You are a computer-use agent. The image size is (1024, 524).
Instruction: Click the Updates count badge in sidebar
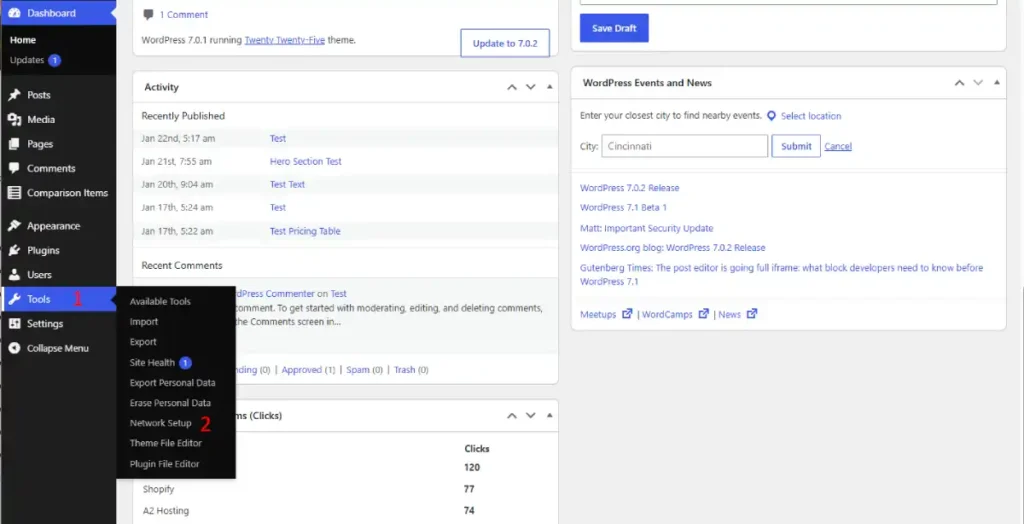54,60
